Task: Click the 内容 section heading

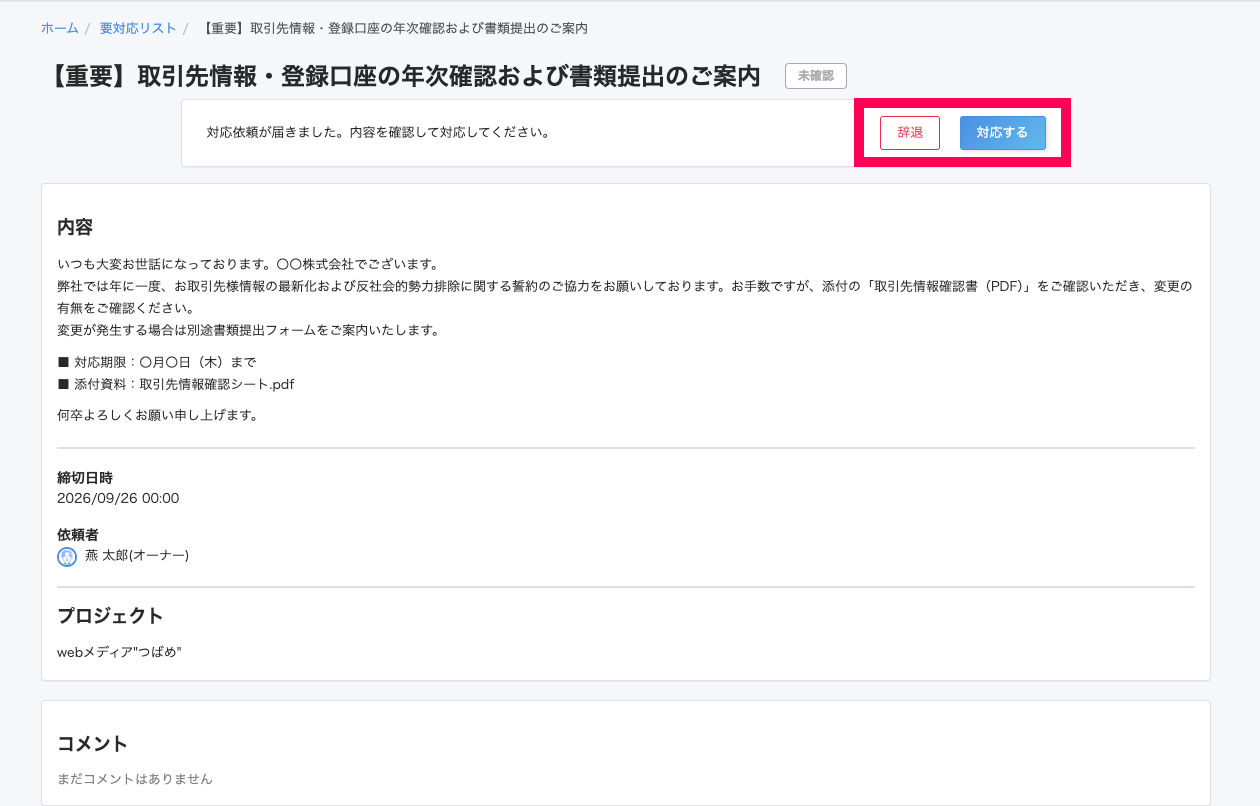Action: (75, 227)
